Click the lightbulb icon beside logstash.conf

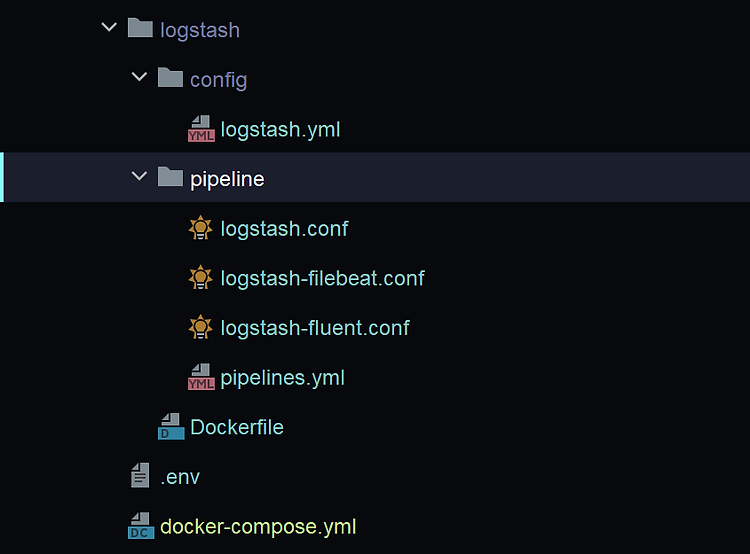pyautogui.click(x=201, y=228)
